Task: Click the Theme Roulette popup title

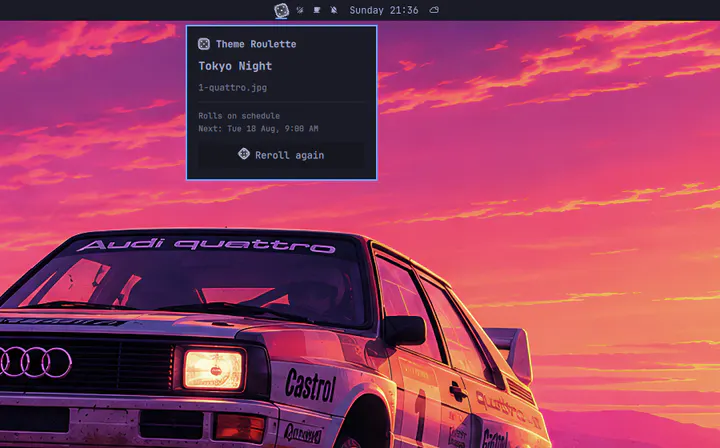Action: coord(256,44)
